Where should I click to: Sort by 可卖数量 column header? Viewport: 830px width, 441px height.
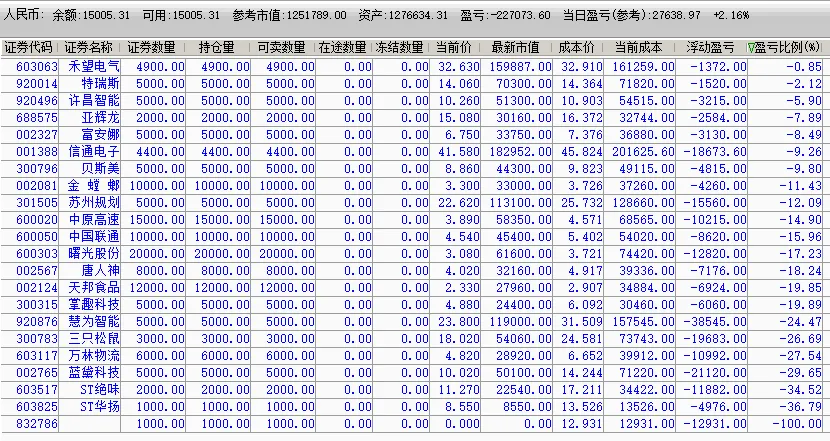coord(282,48)
